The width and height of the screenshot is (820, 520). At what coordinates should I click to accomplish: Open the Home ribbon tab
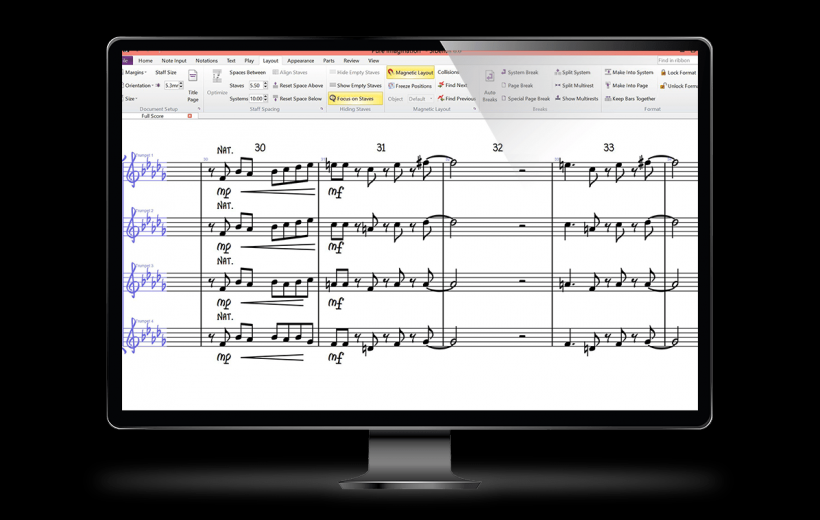click(x=145, y=61)
